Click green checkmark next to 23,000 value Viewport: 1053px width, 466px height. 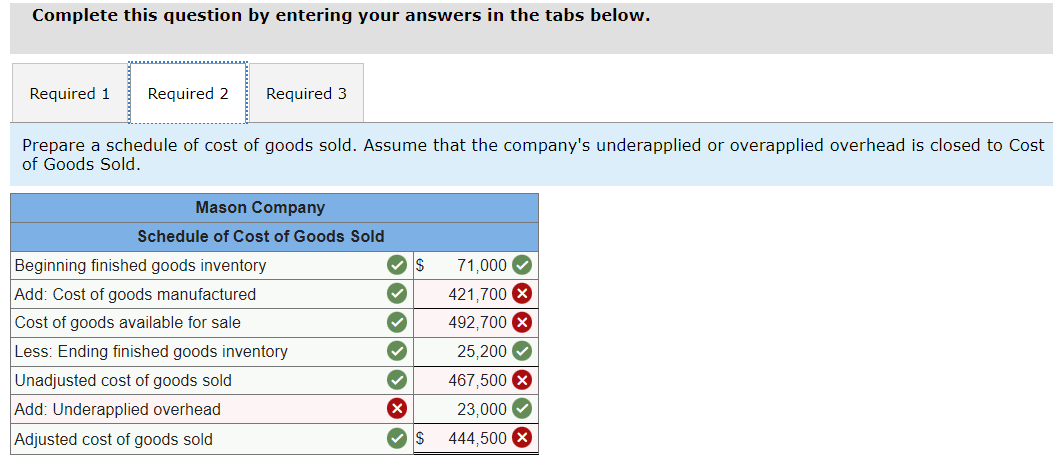tap(522, 409)
